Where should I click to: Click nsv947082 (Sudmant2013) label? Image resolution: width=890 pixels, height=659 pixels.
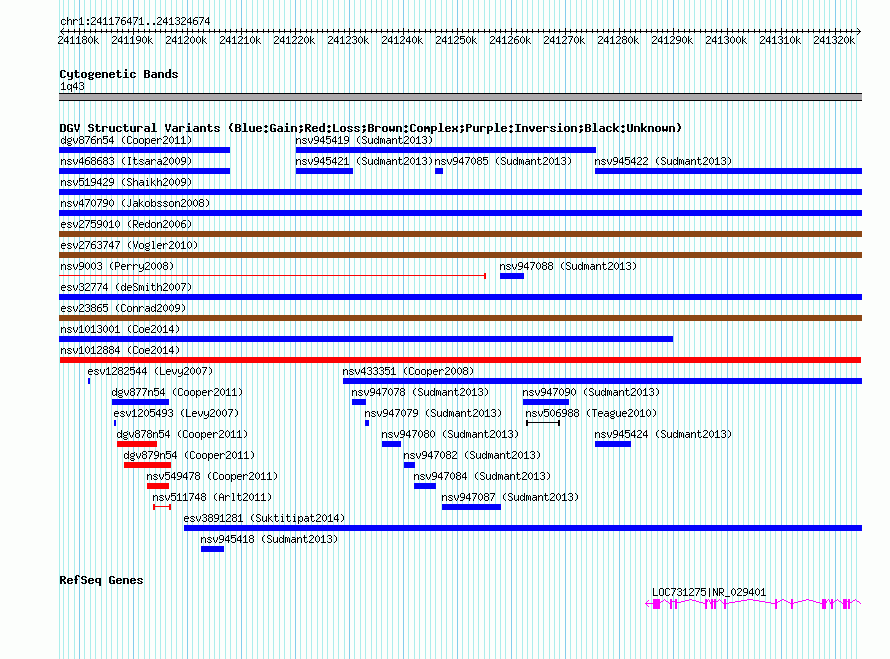[x=472, y=455]
